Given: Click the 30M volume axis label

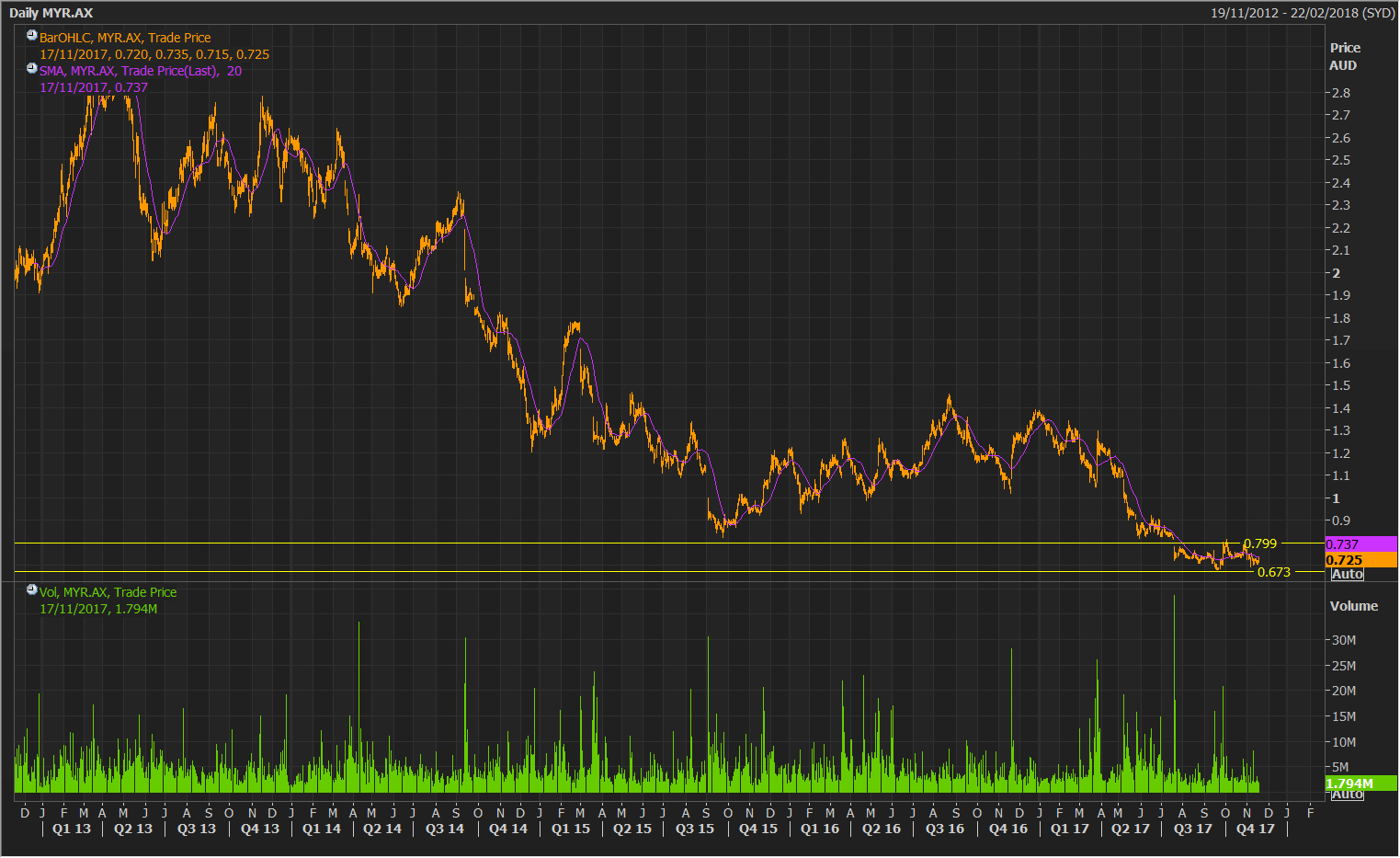Looking at the screenshot, I should (x=1344, y=640).
